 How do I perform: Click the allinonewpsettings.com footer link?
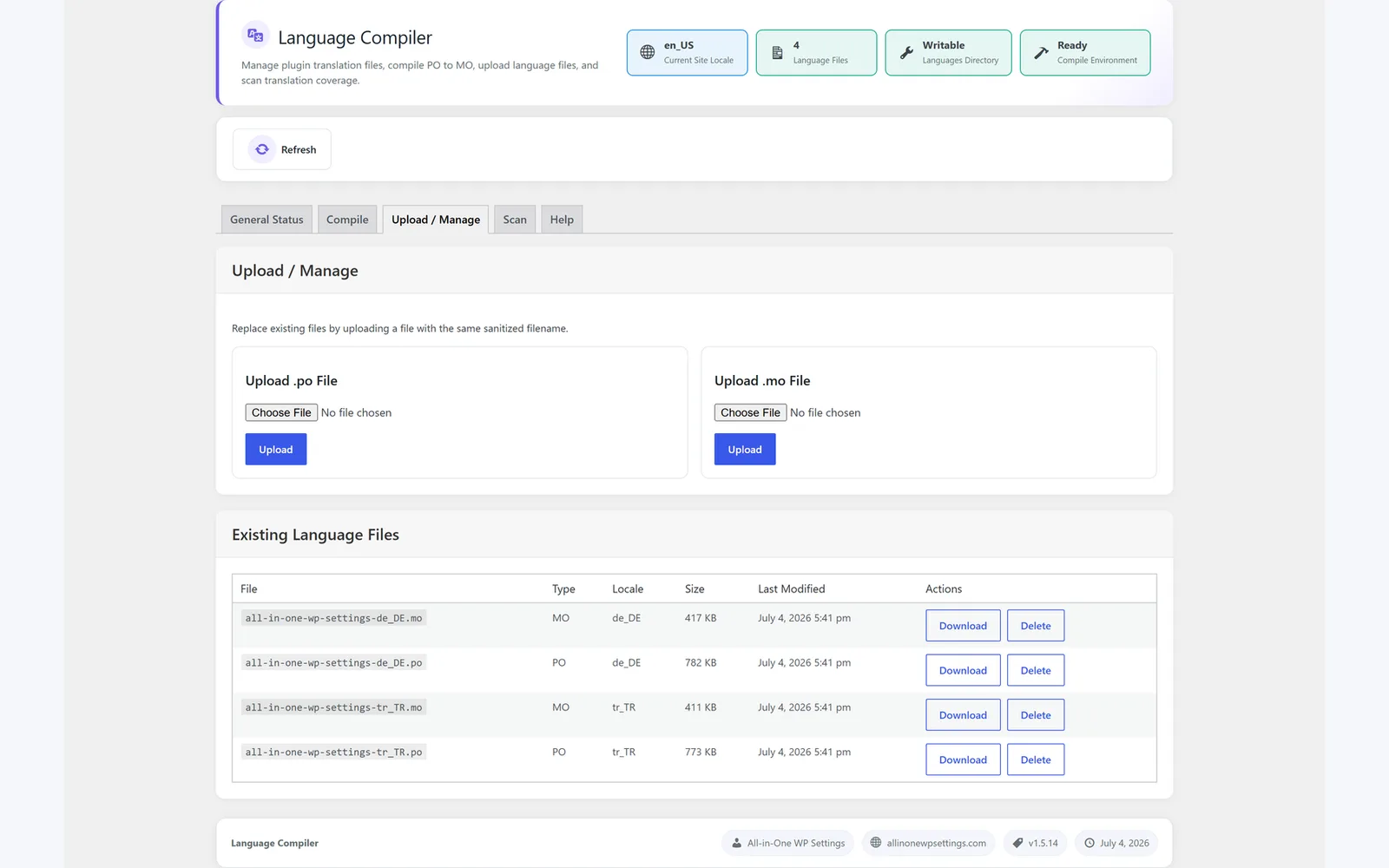tap(928, 843)
